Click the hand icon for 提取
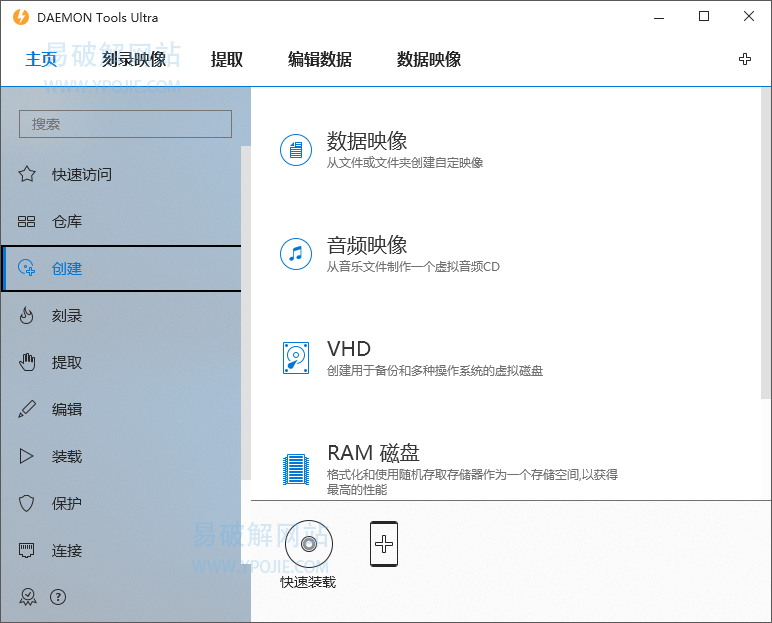772x623 pixels. pos(27,362)
